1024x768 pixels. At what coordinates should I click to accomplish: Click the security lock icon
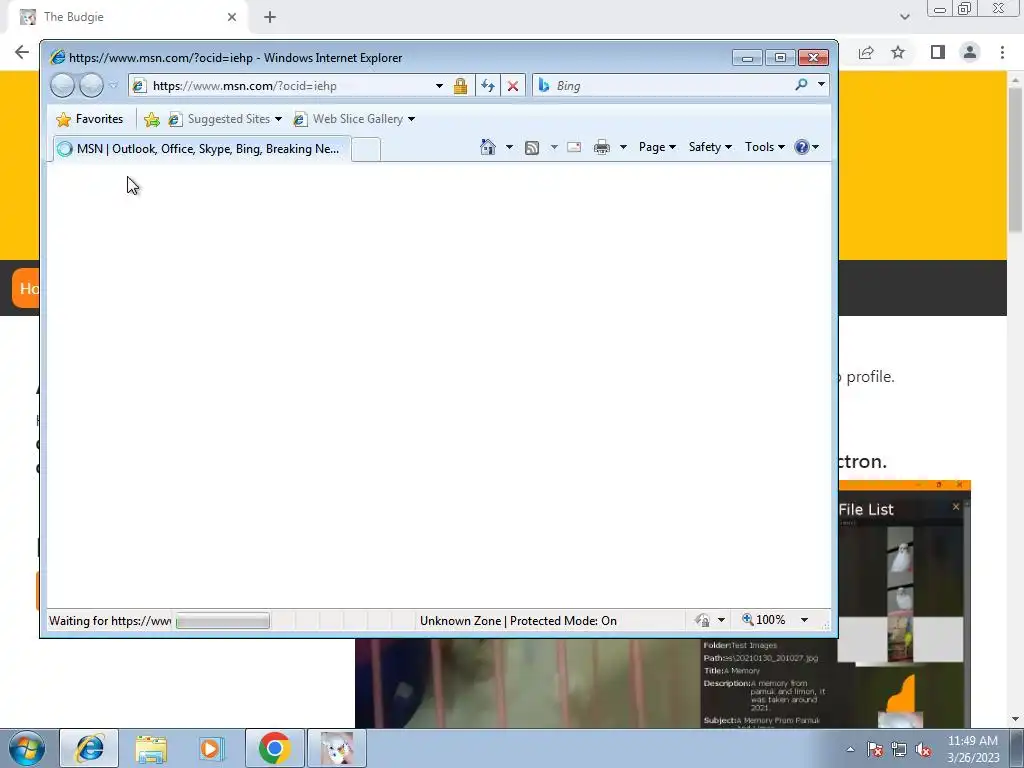click(460, 86)
